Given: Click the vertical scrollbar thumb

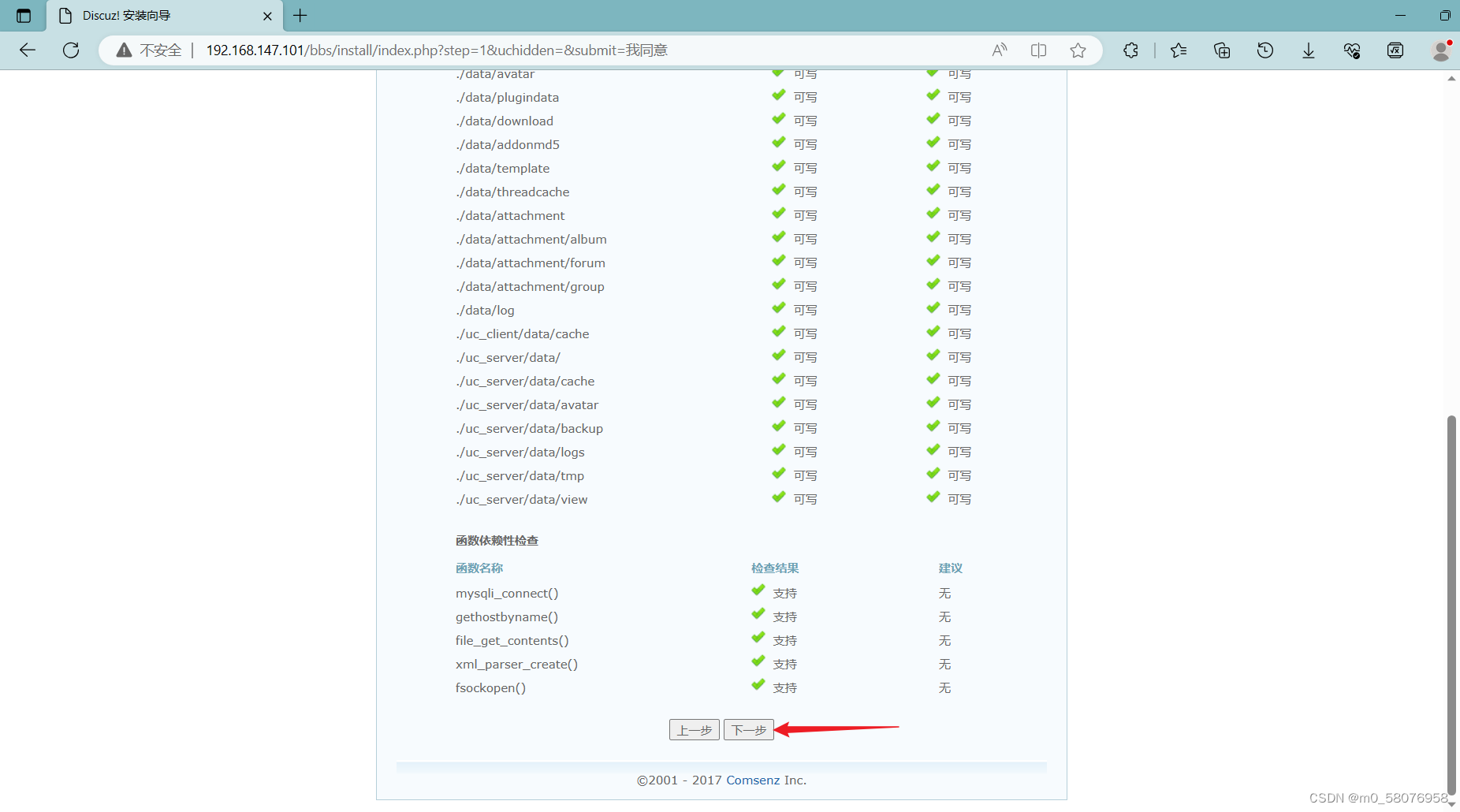Looking at the screenshot, I should pyautogui.click(x=1451, y=605).
